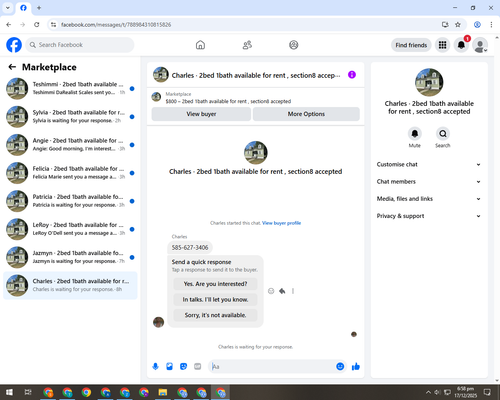Open the emoji picker in message field

coord(340,367)
